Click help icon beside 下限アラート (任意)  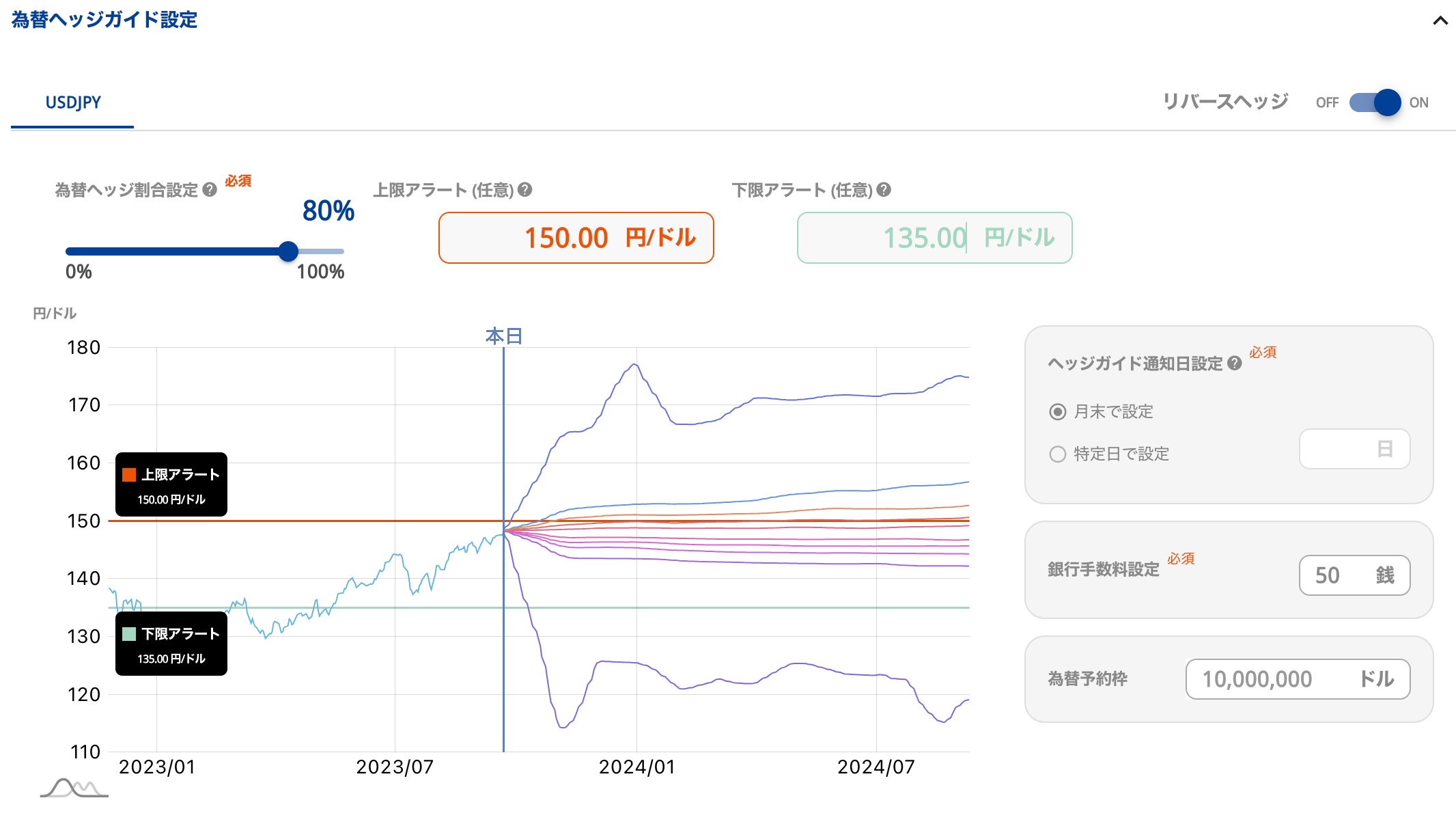(884, 190)
